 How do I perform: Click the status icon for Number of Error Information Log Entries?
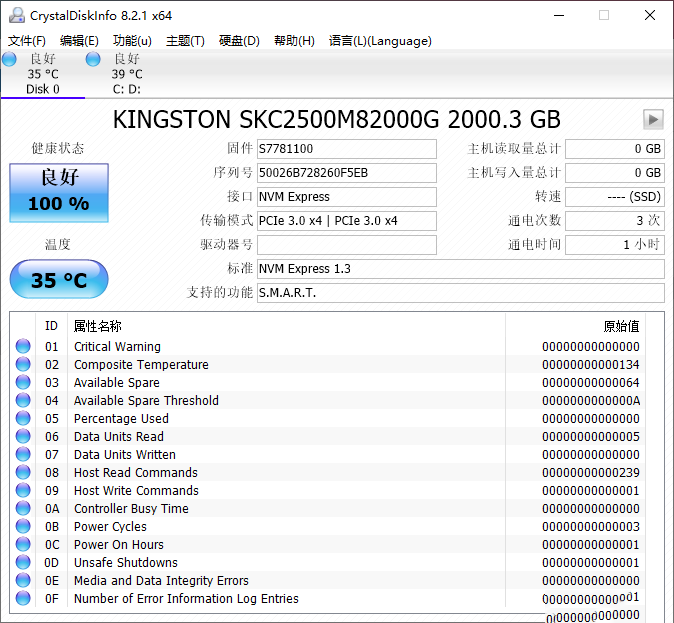click(x=23, y=598)
